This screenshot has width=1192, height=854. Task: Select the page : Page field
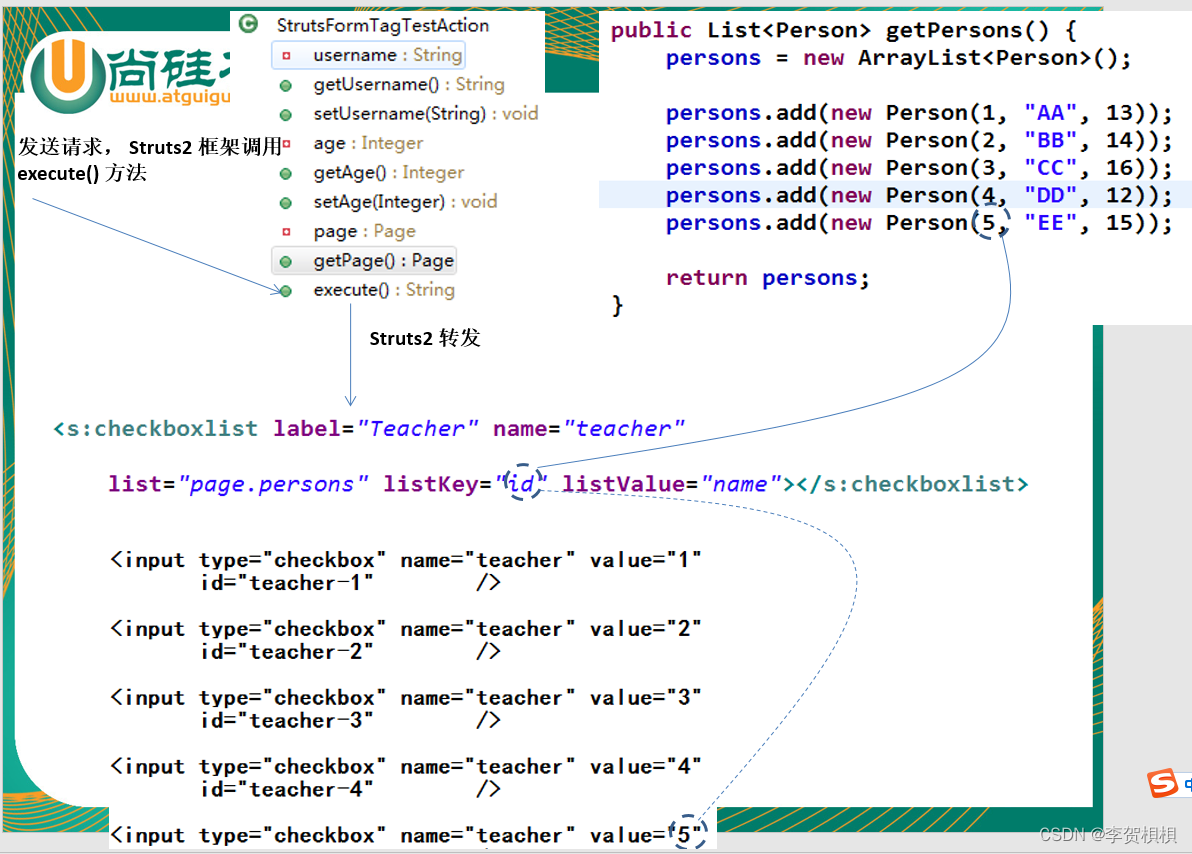364,232
